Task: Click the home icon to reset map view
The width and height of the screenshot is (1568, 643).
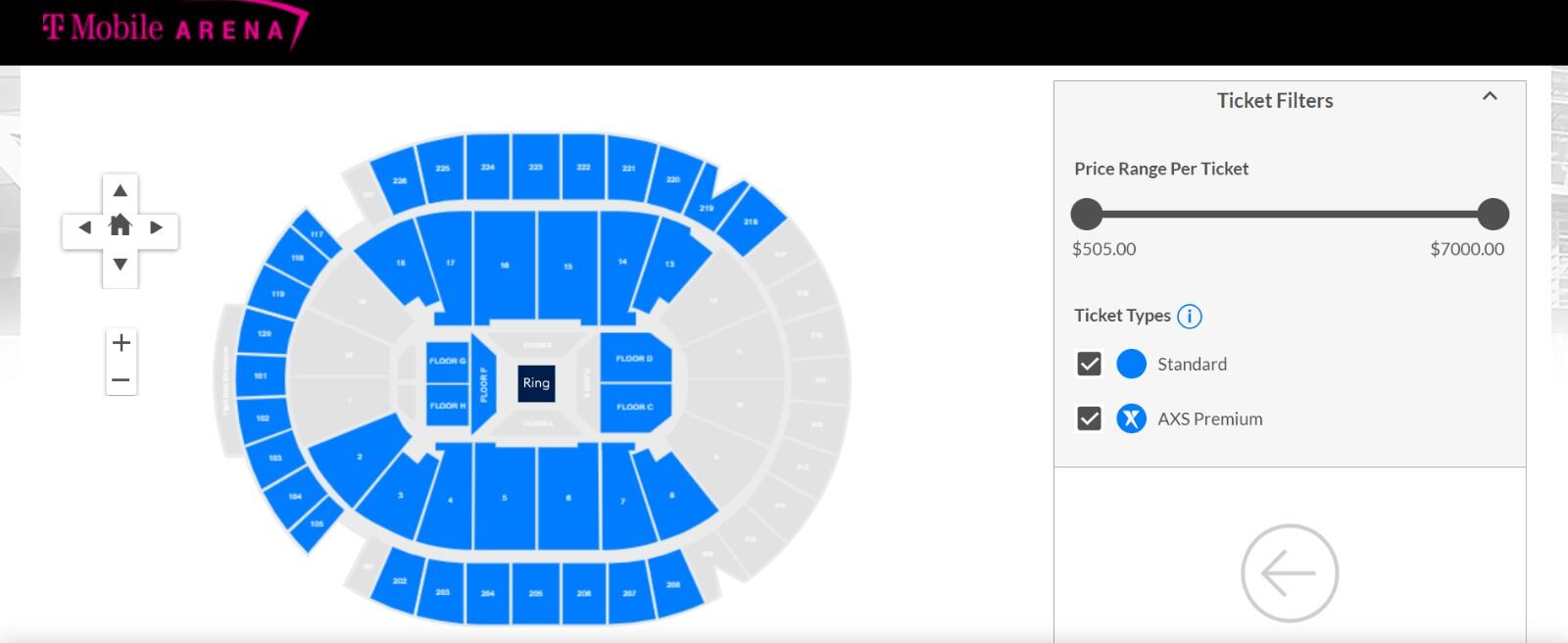Action: [x=121, y=227]
